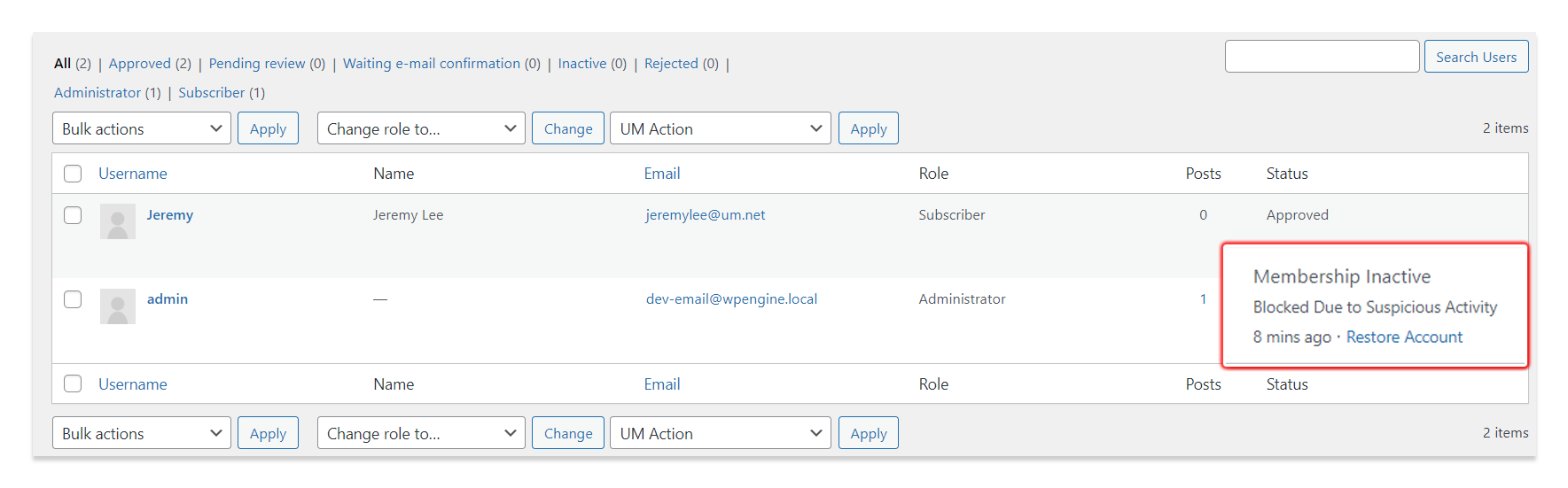Click the top Role column header
Image resolution: width=1568 pixels, height=488 pixels.
click(x=933, y=174)
